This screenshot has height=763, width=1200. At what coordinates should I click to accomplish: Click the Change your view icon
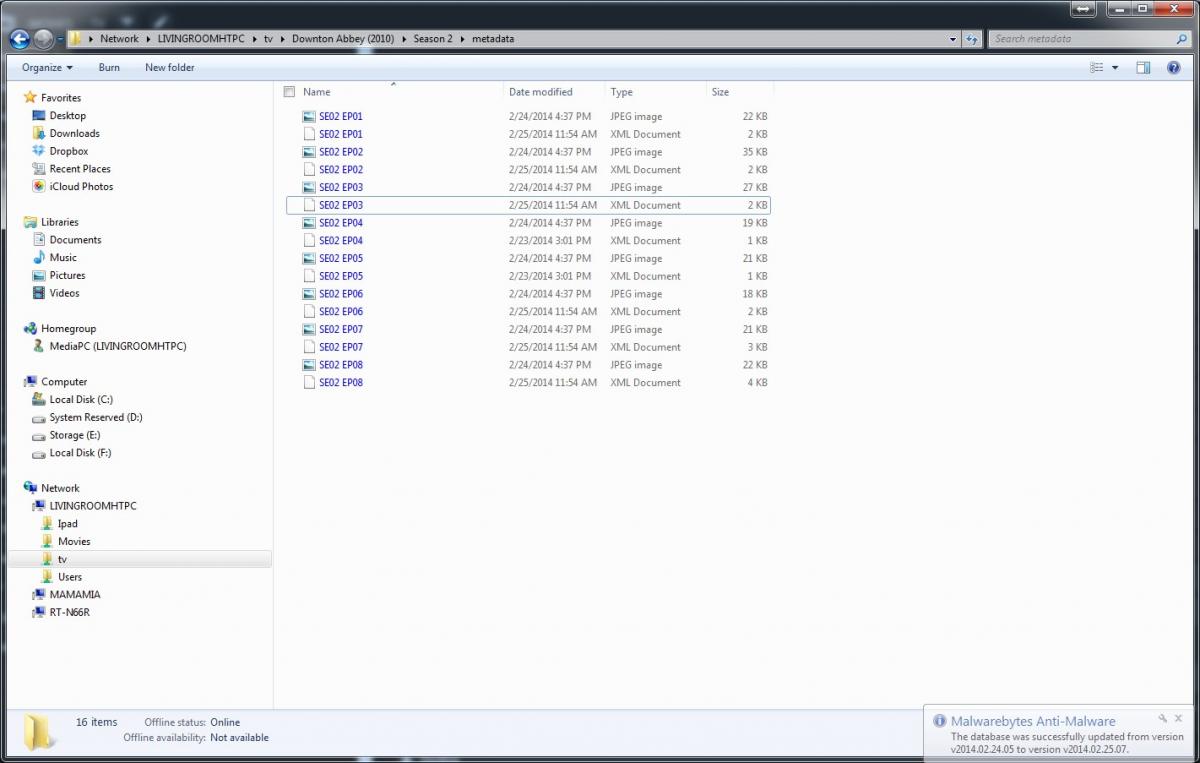pos(1097,67)
